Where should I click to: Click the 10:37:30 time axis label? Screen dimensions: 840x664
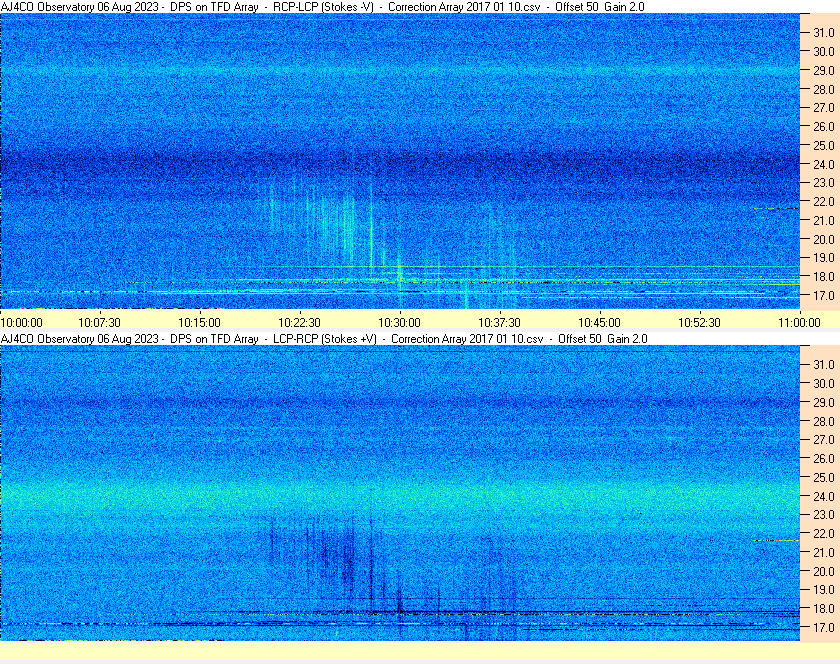click(499, 323)
